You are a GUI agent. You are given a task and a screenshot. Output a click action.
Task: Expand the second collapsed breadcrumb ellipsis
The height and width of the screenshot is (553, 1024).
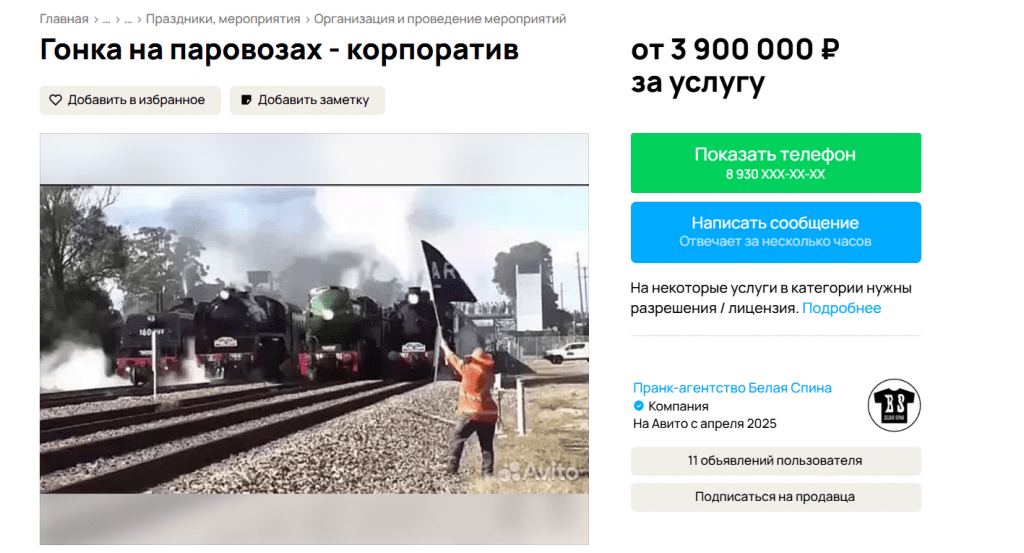click(128, 20)
